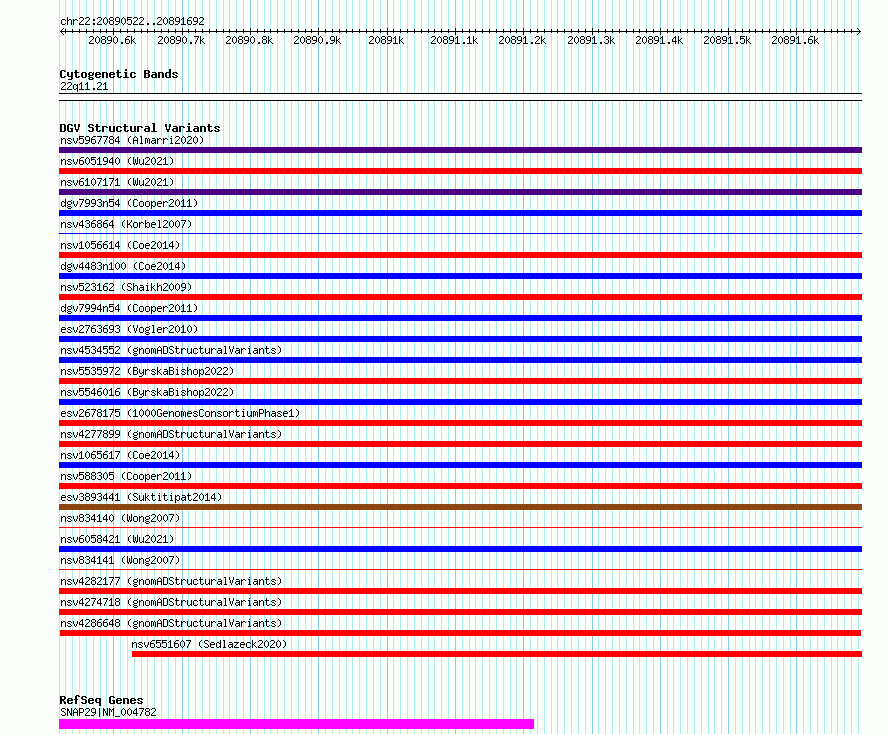The width and height of the screenshot is (890, 734).
Task: Open nsv6107171 (Wu2021) variant label
Action: tap(117, 182)
